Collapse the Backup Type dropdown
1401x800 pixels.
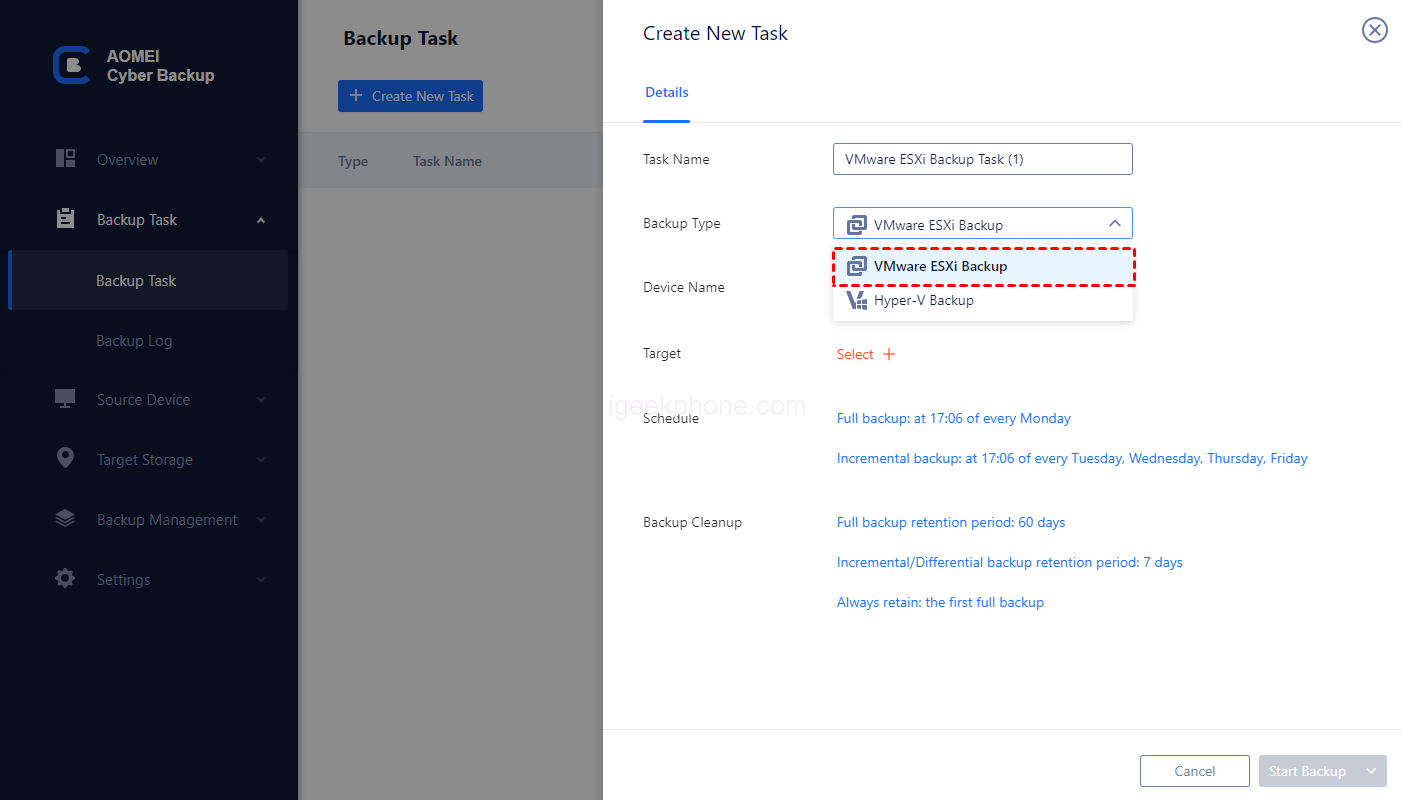pos(1114,224)
